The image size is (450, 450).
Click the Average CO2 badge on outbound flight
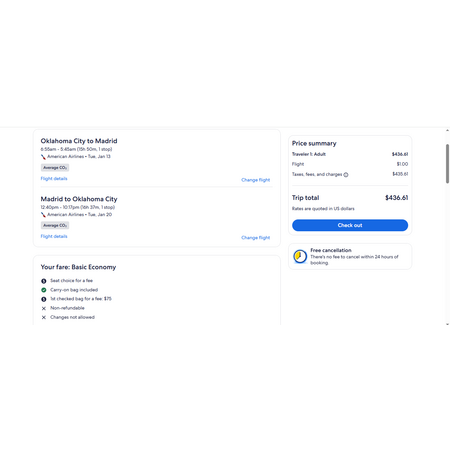(x=55, y=168)
